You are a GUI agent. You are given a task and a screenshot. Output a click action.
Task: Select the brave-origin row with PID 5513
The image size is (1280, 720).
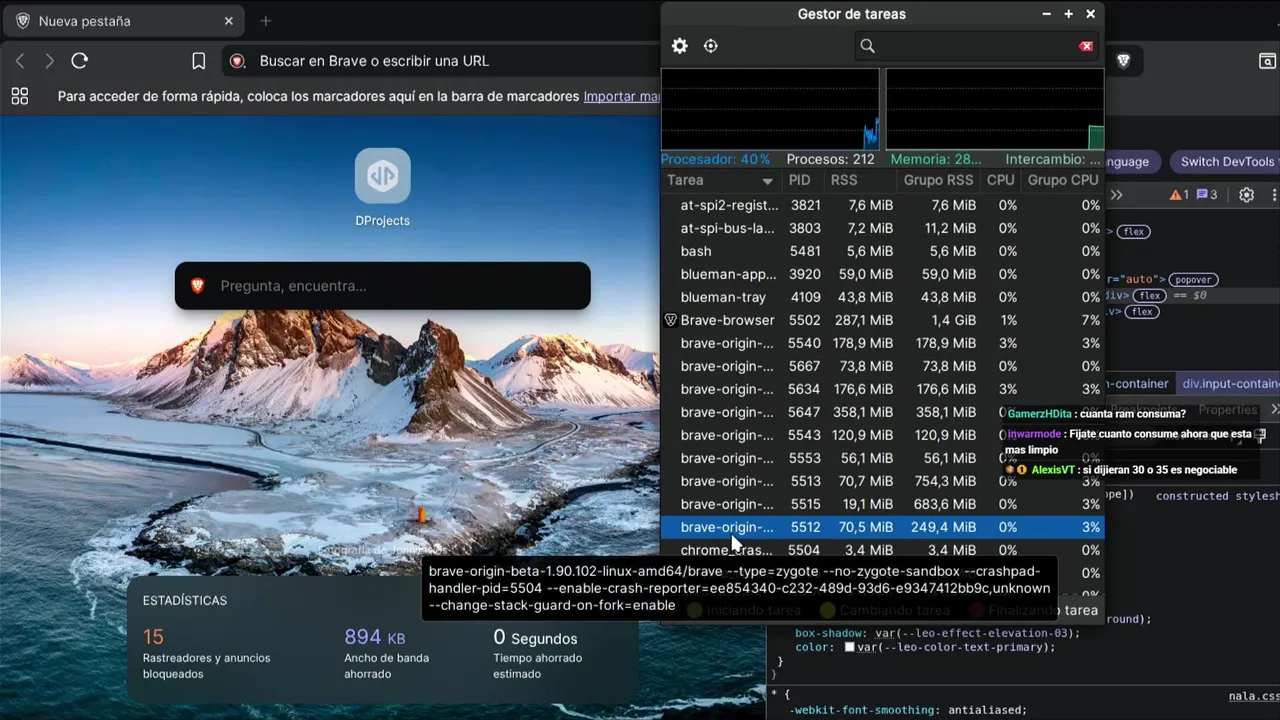tap(883, 481)
